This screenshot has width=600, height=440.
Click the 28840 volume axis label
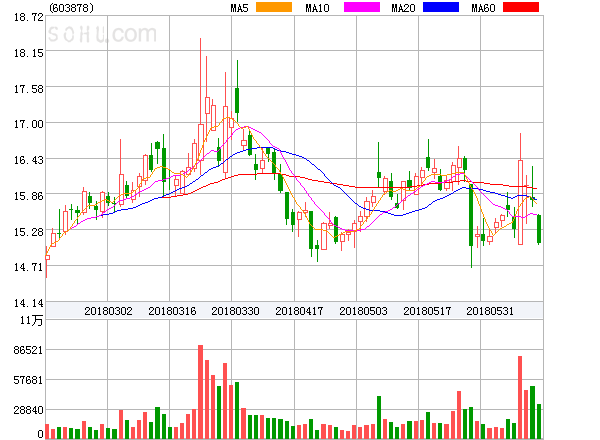[x=28, y=410]
